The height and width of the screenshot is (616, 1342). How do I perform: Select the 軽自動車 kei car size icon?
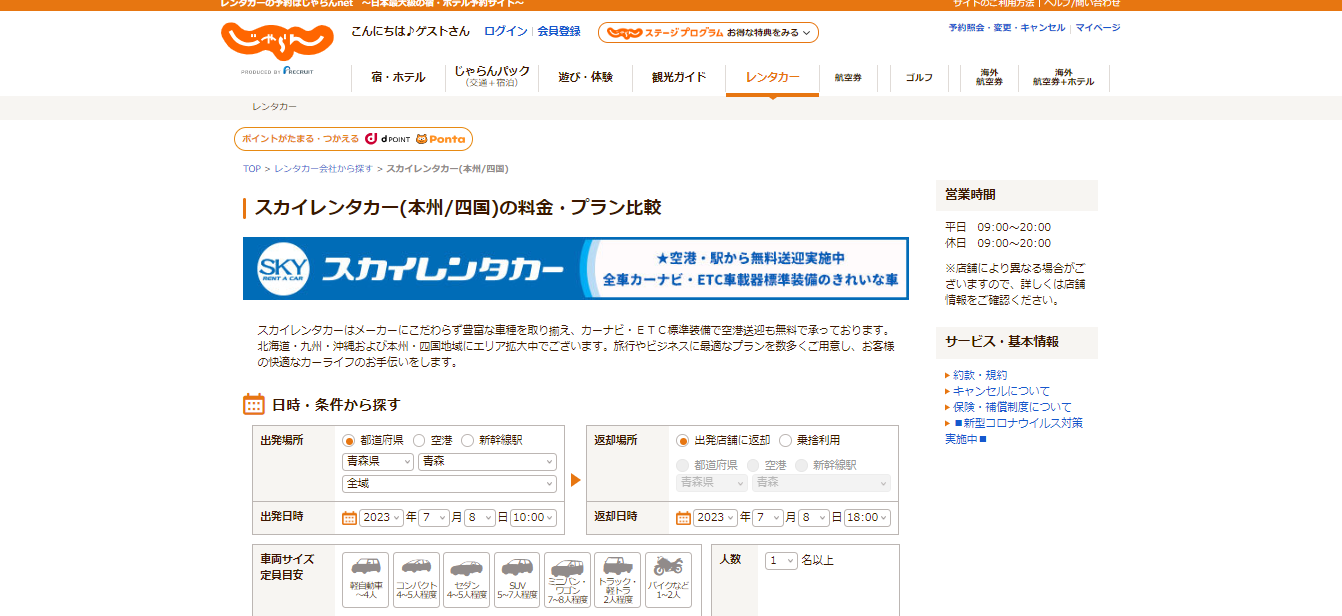tap(365, 579)
